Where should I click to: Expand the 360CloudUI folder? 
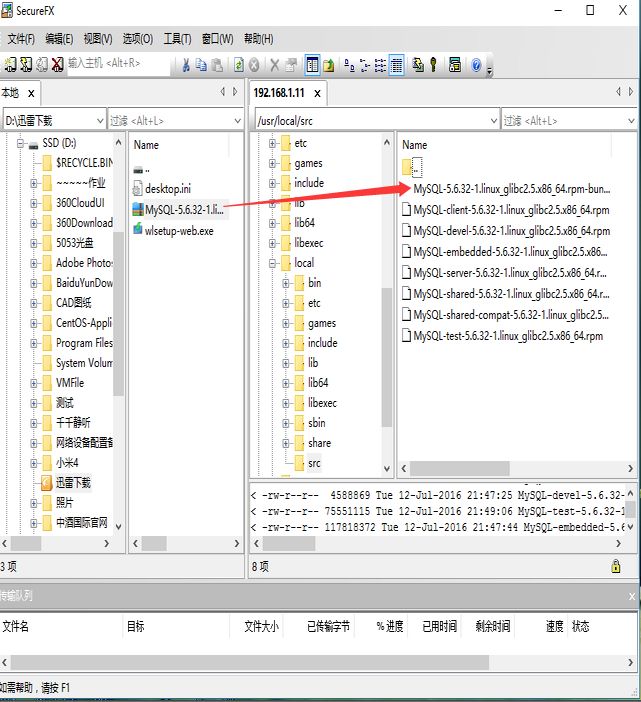pyautogui.click(x=34, y=203)
